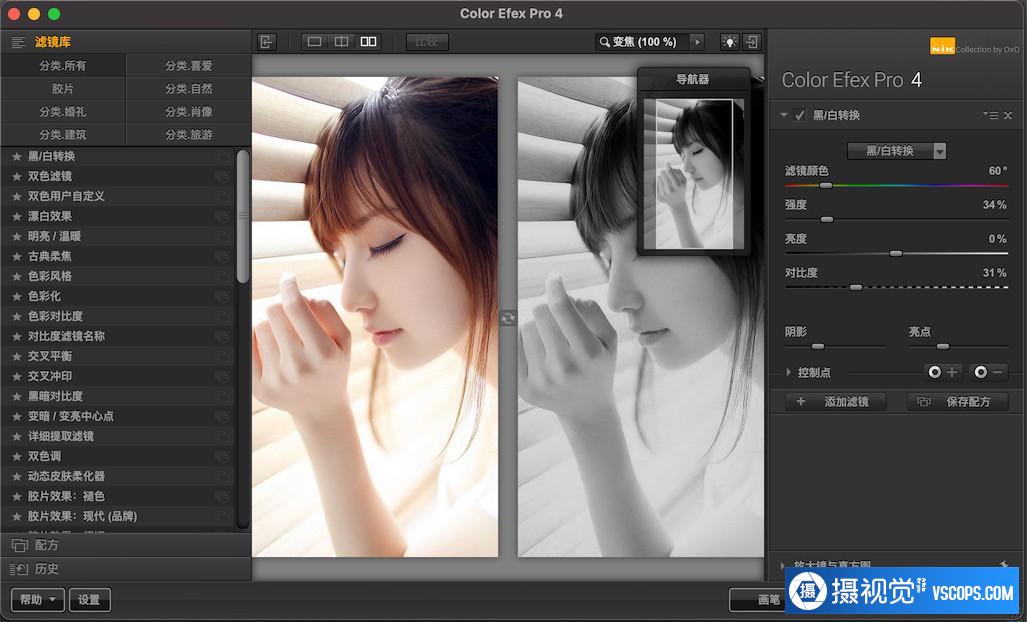The width and height of the screenshot is (1027, 622).
Task: Select the 分类.所有 category tab
Action: [63, 65]
